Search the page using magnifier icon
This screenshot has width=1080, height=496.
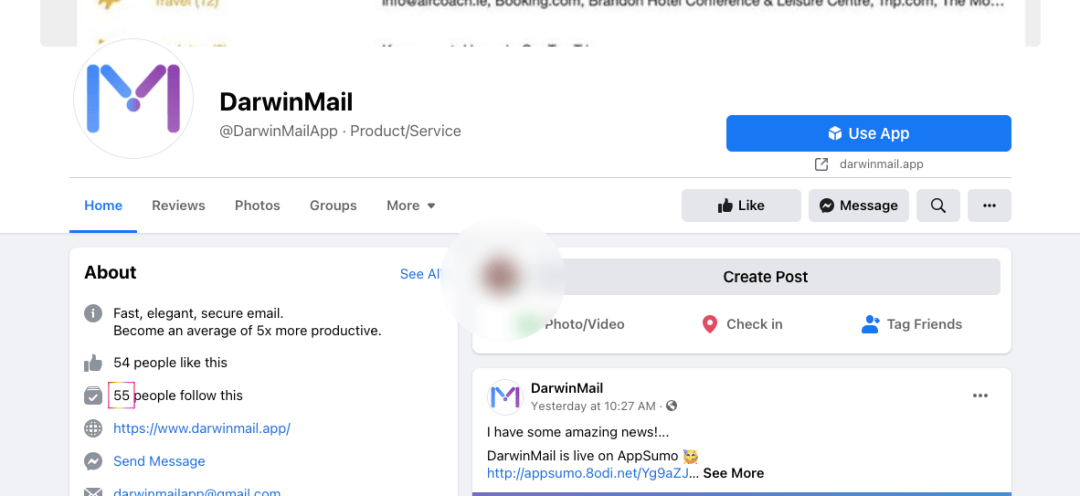tap(938, 205)
